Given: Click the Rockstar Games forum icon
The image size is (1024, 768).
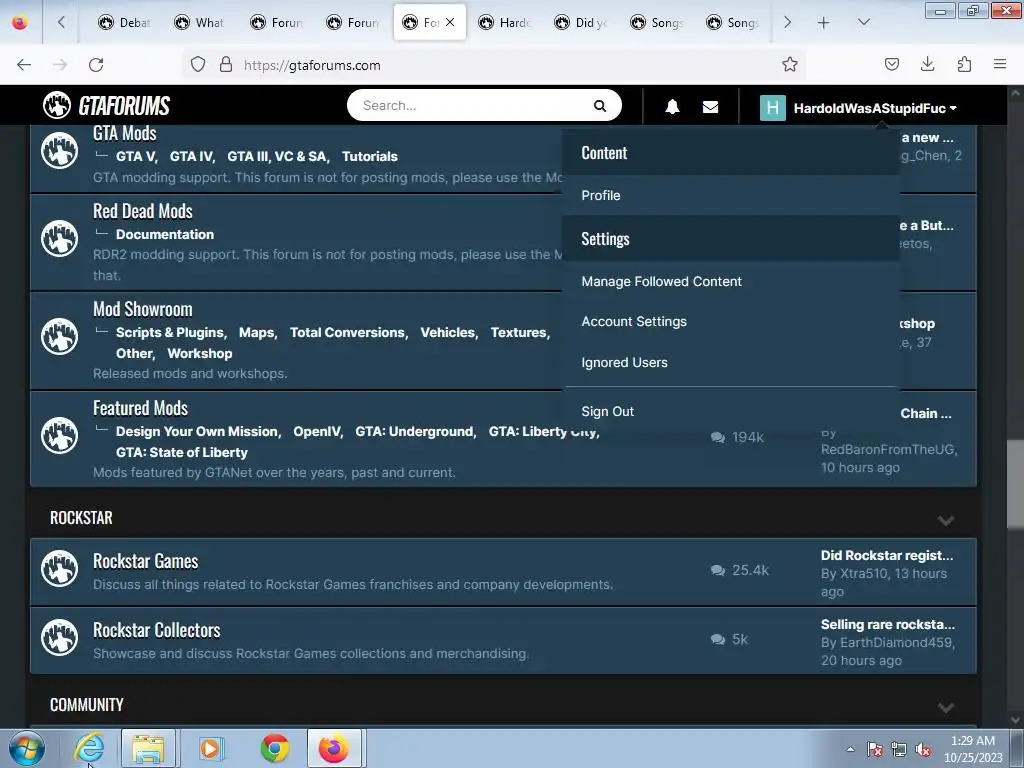Looking at the screenshot, I should 59,568.
